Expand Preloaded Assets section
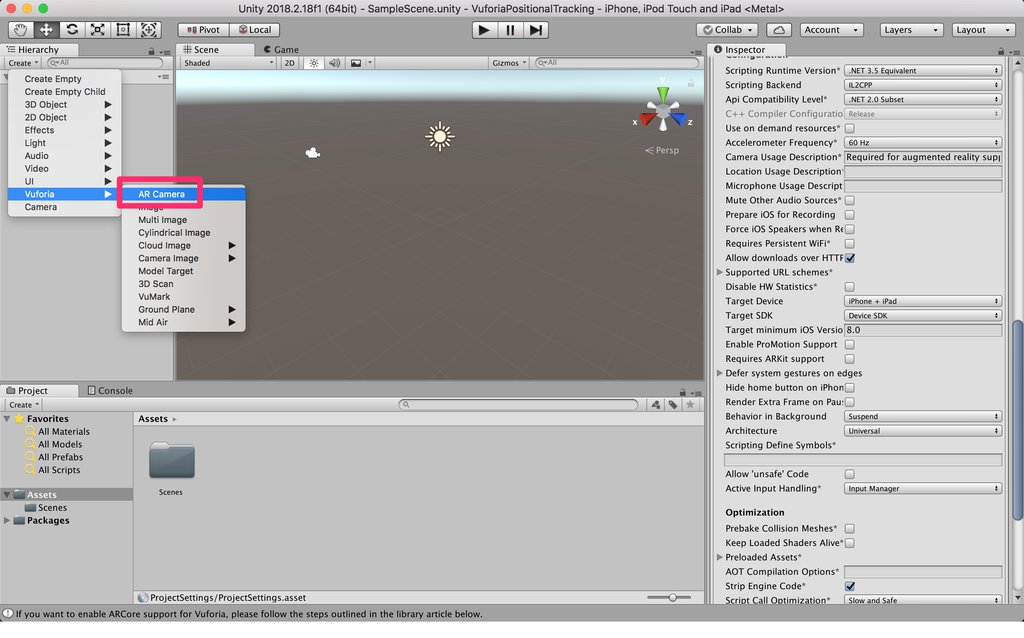This screenshot has height=638, width=1024. (720, 557)
